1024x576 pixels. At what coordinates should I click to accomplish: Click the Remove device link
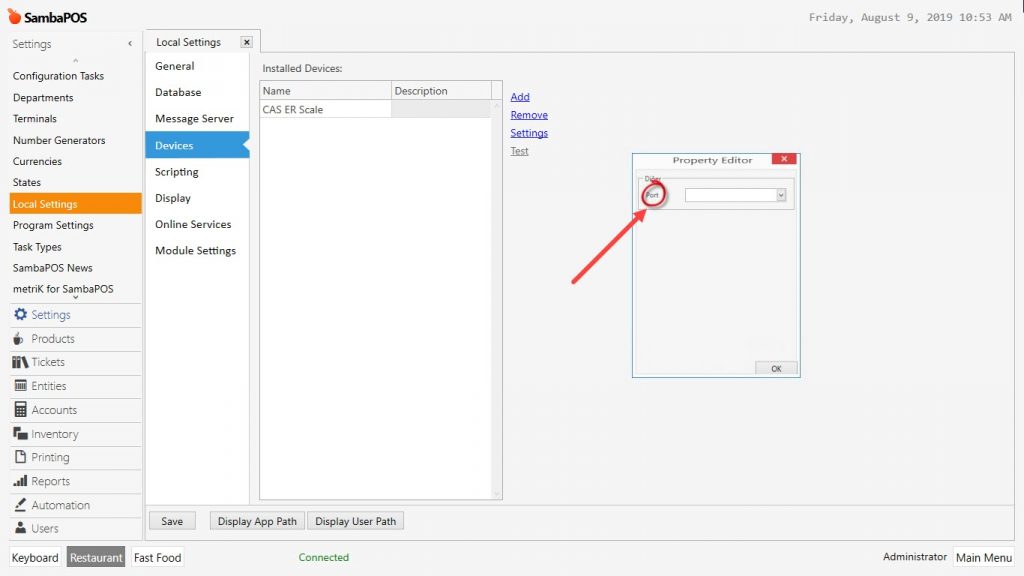coord(529,115)
